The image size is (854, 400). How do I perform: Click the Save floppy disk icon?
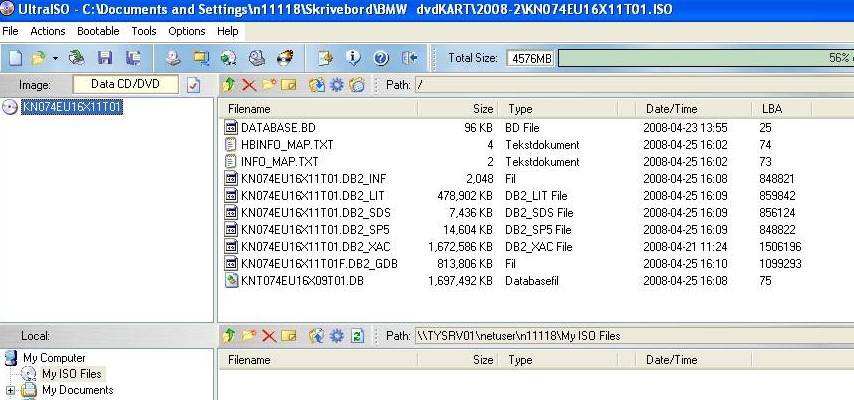tap(105, 57)
